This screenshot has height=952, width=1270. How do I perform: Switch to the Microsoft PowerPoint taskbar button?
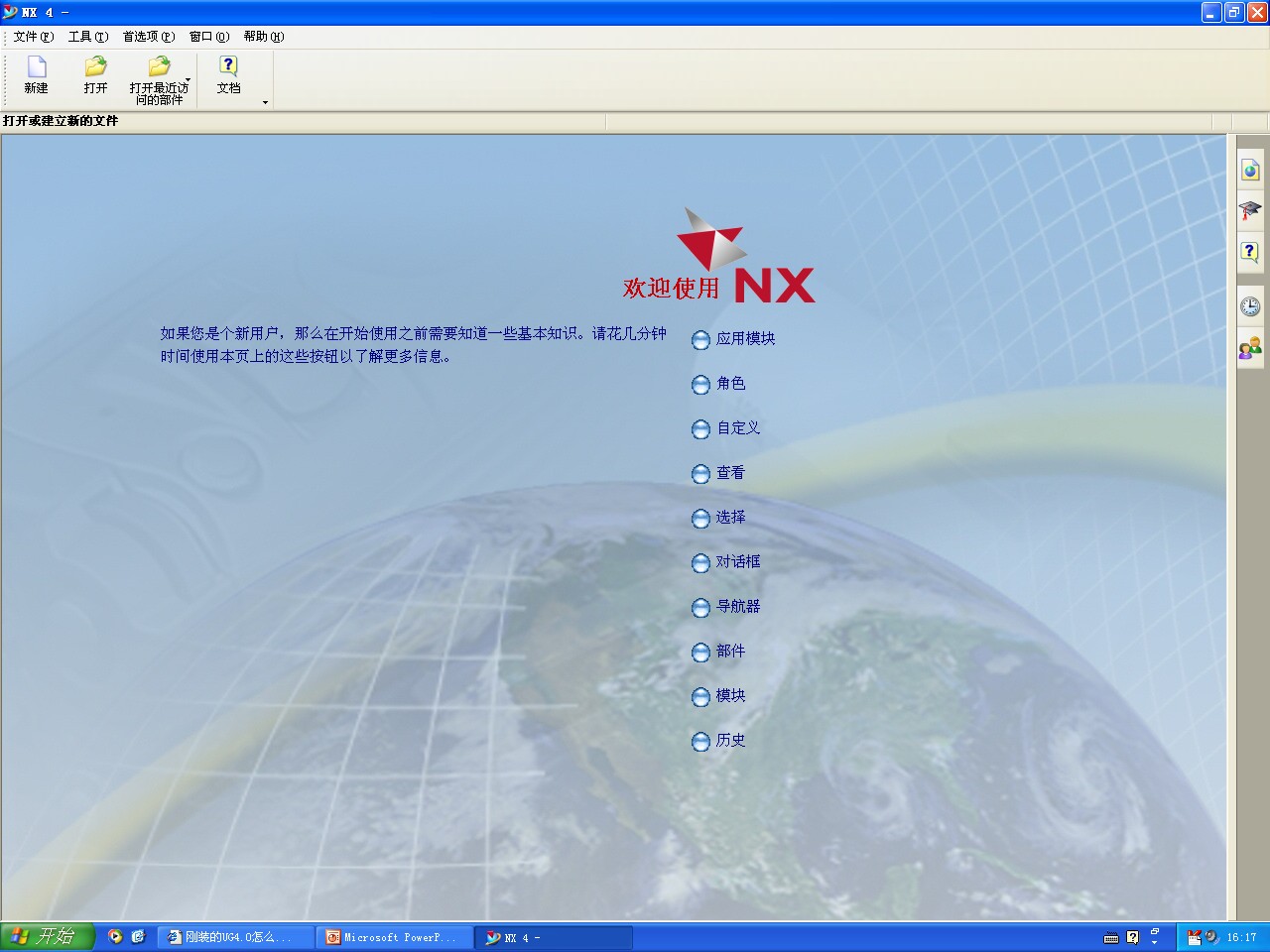click(x=395, y=937)
